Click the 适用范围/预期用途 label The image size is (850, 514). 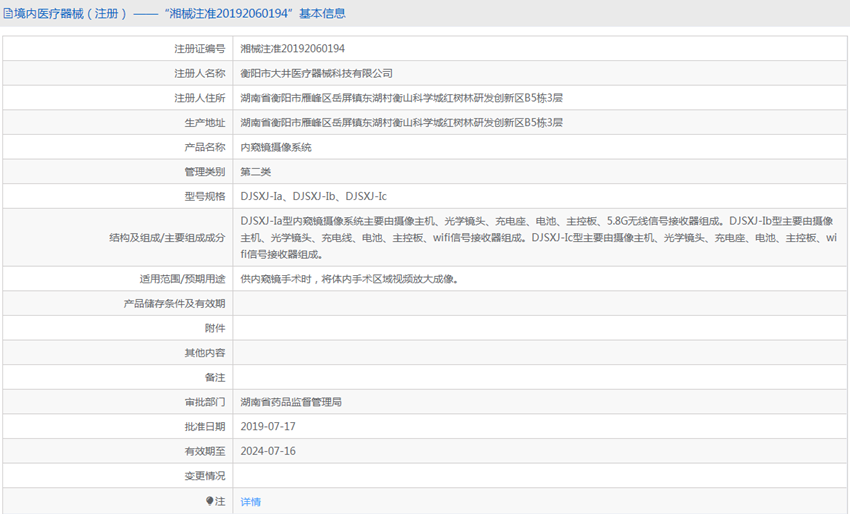click(182, 279)
